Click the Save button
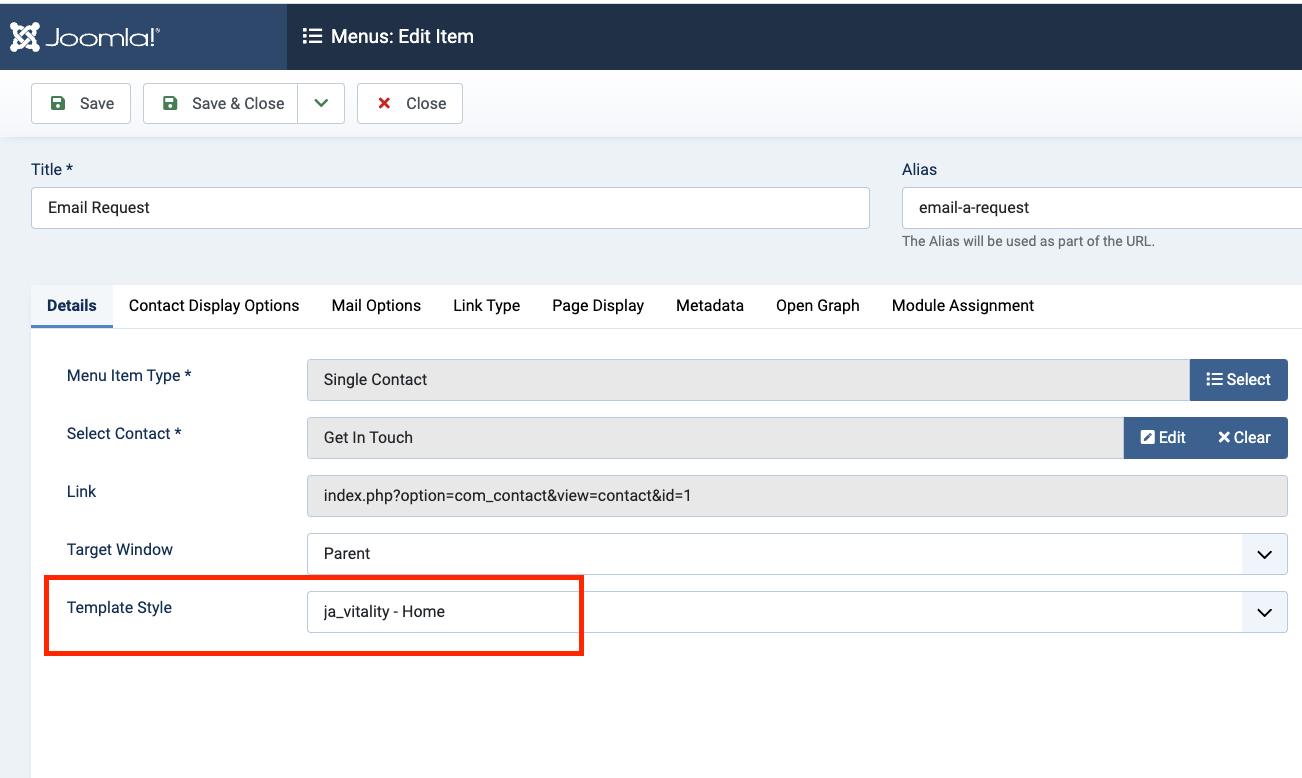 pos(81,103)
